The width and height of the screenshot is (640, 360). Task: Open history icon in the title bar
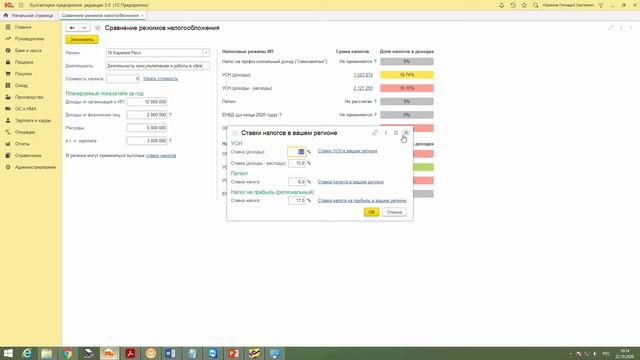(513, 5)
